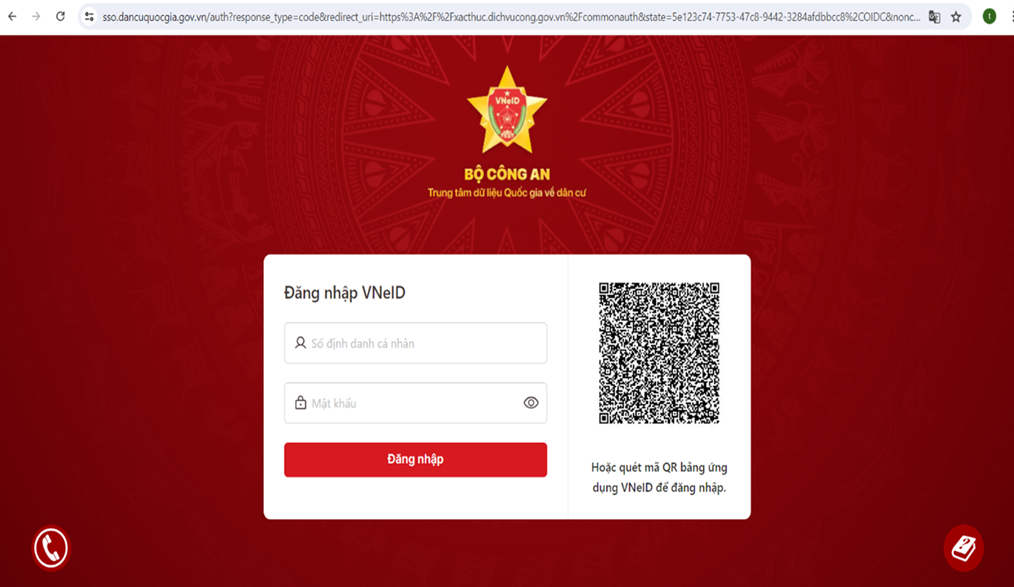Open the translate page icon

[934, 17]
